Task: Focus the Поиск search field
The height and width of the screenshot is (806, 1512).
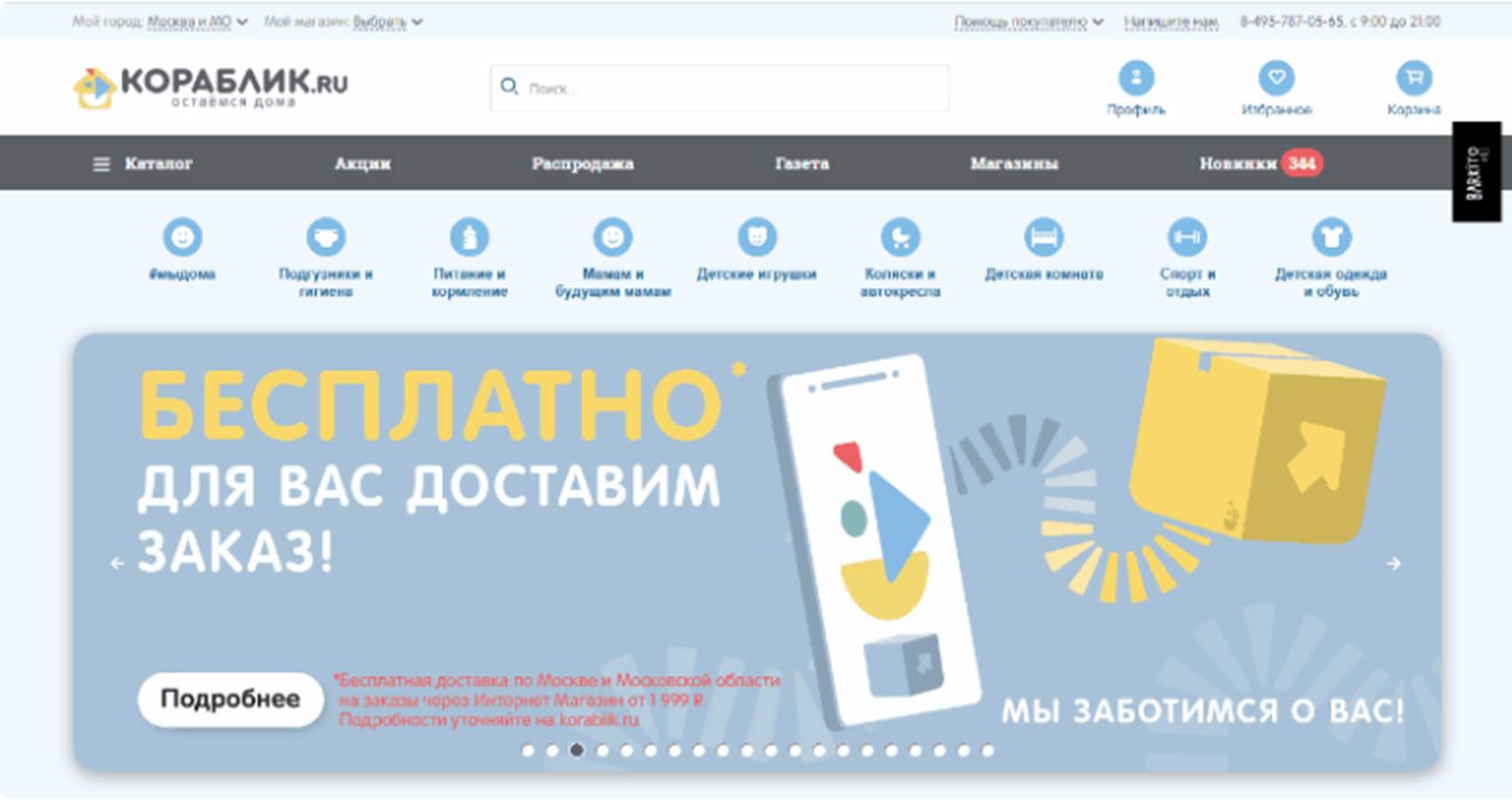Action: pos(720,88)
